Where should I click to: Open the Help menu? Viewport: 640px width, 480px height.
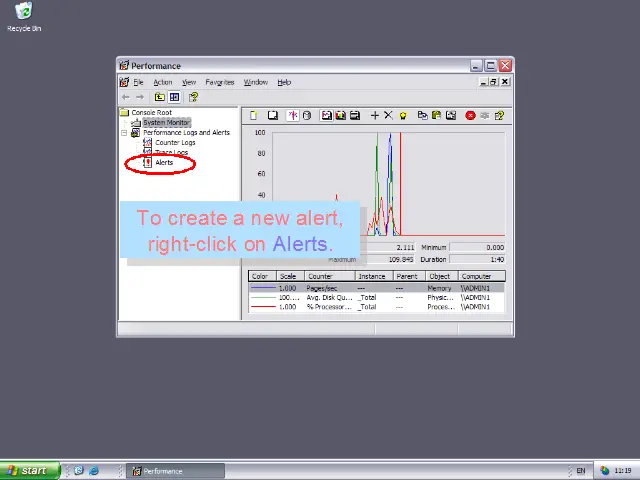pos(284,82)
